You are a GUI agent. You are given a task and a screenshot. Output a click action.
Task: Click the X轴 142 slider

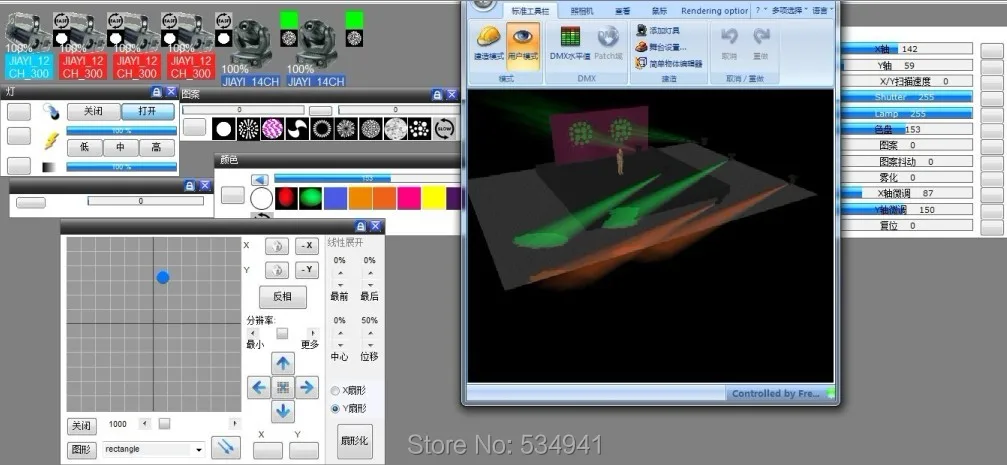click(907, 49)
